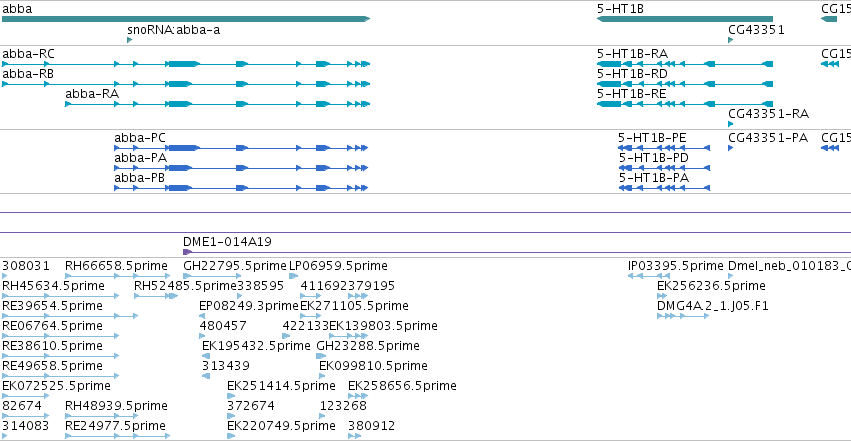
Task: Select the 380912 label
Action: coord(371,426)
